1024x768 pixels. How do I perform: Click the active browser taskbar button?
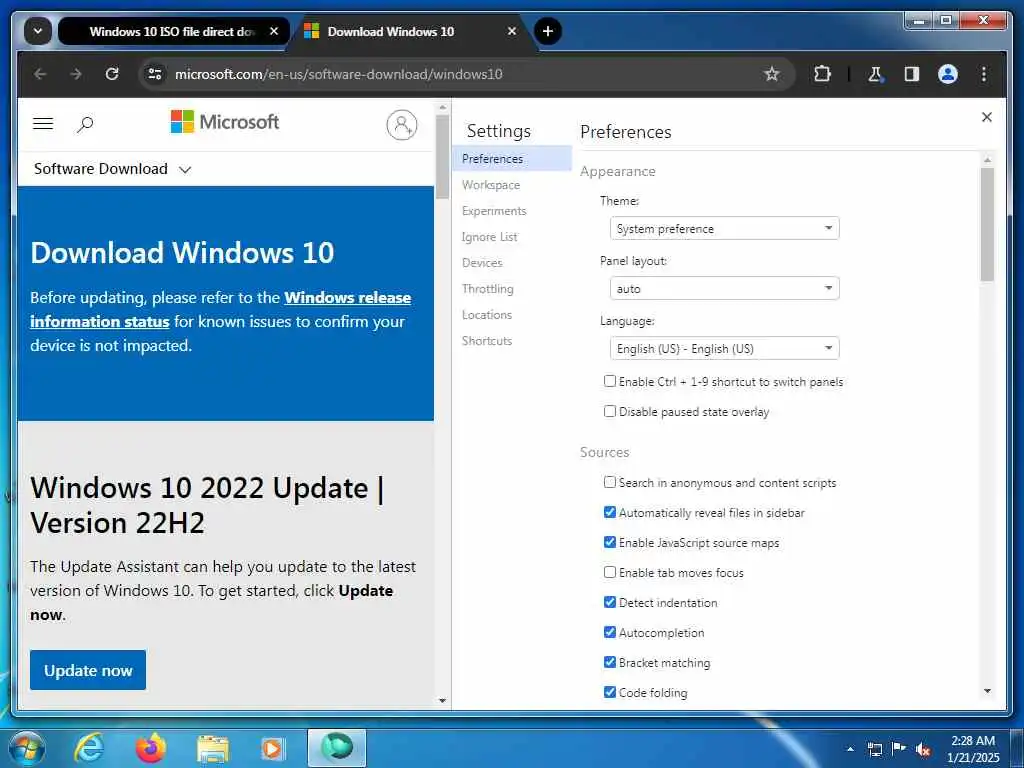tap(337, 748)
